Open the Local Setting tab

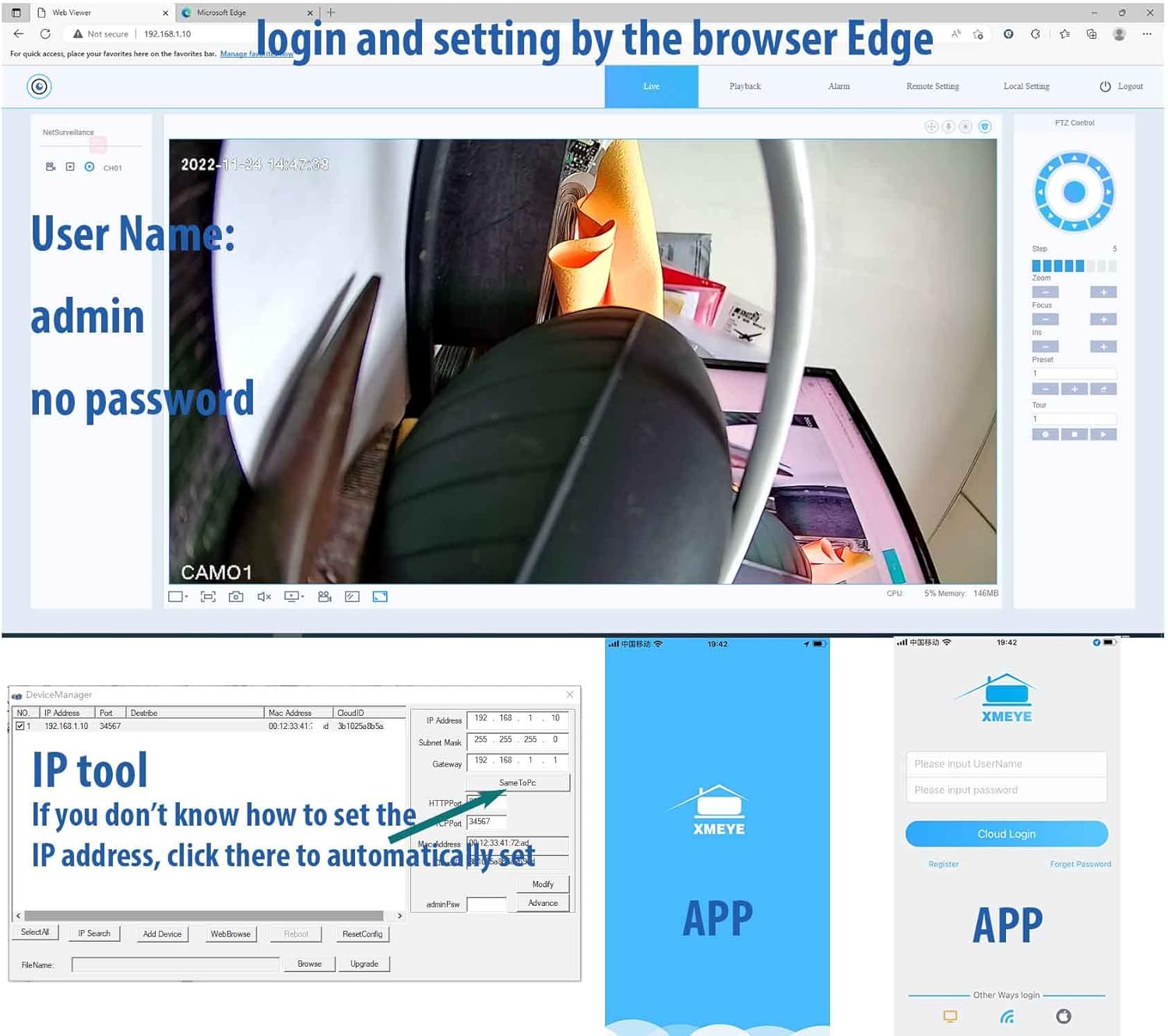1026,86
